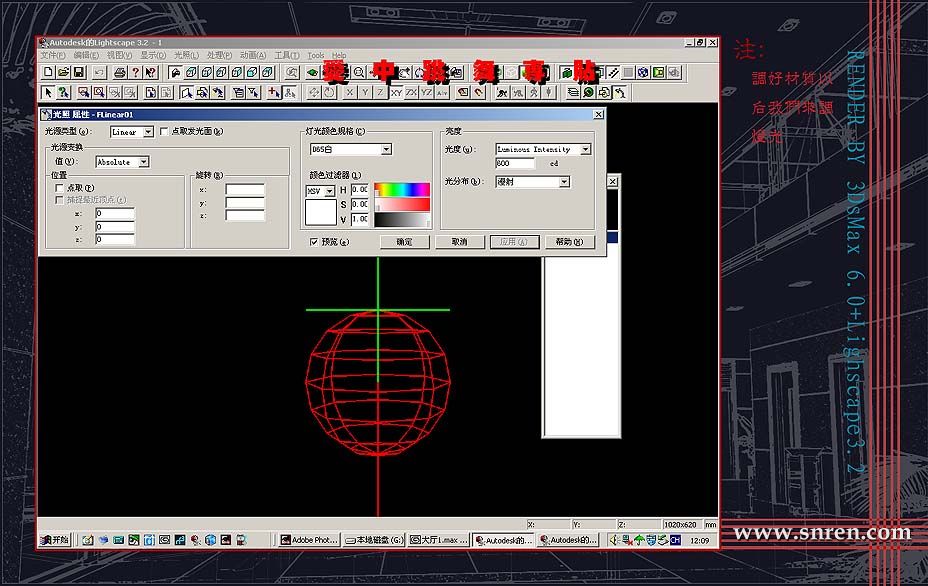The height and width of the screenshot is (586, 928).
Task: Click the X axis constraint button
Action: tap(350, 92)
